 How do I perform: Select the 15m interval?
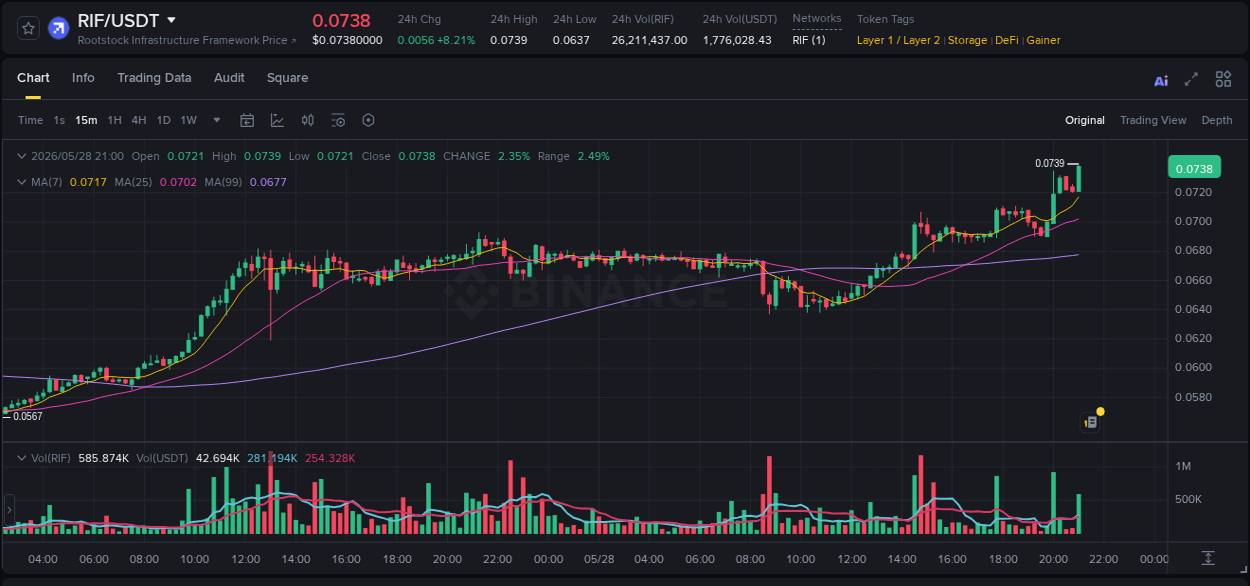[x=86, y=120]
